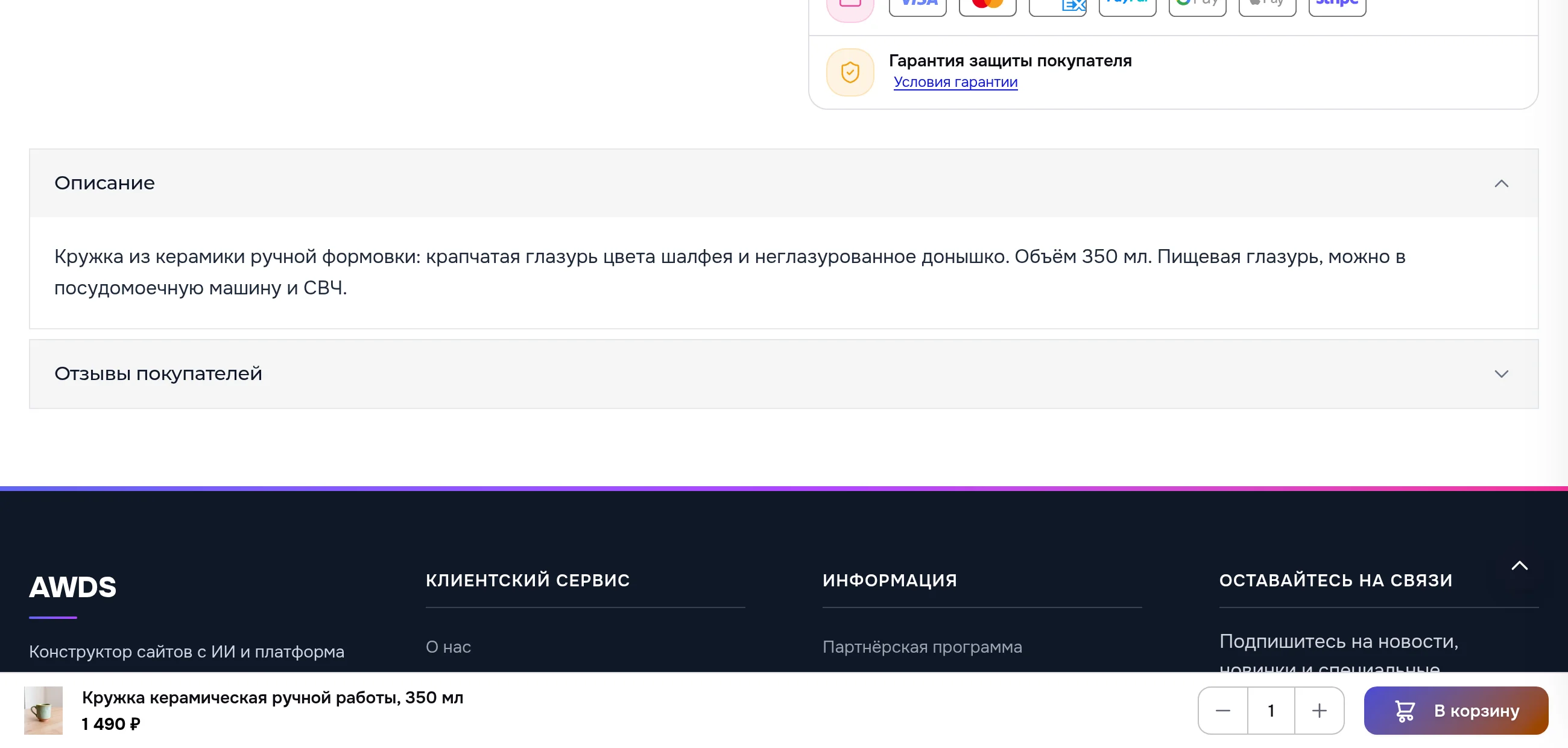
Task: Click the AWDS footer logo
Action: [x=72, y=588]
